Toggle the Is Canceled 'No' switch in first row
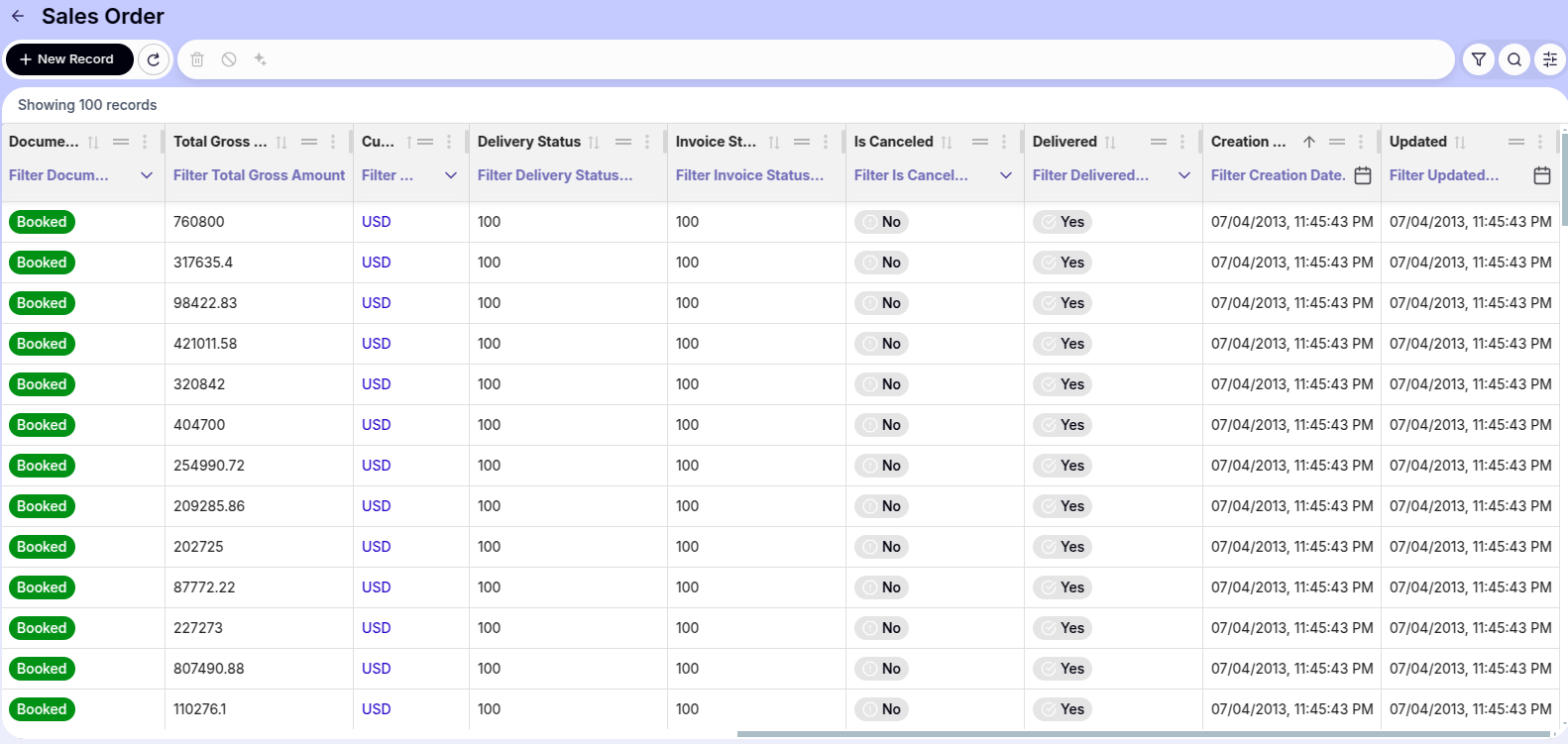The height and width of the screenshot is (744, 1568). (881, 222)
